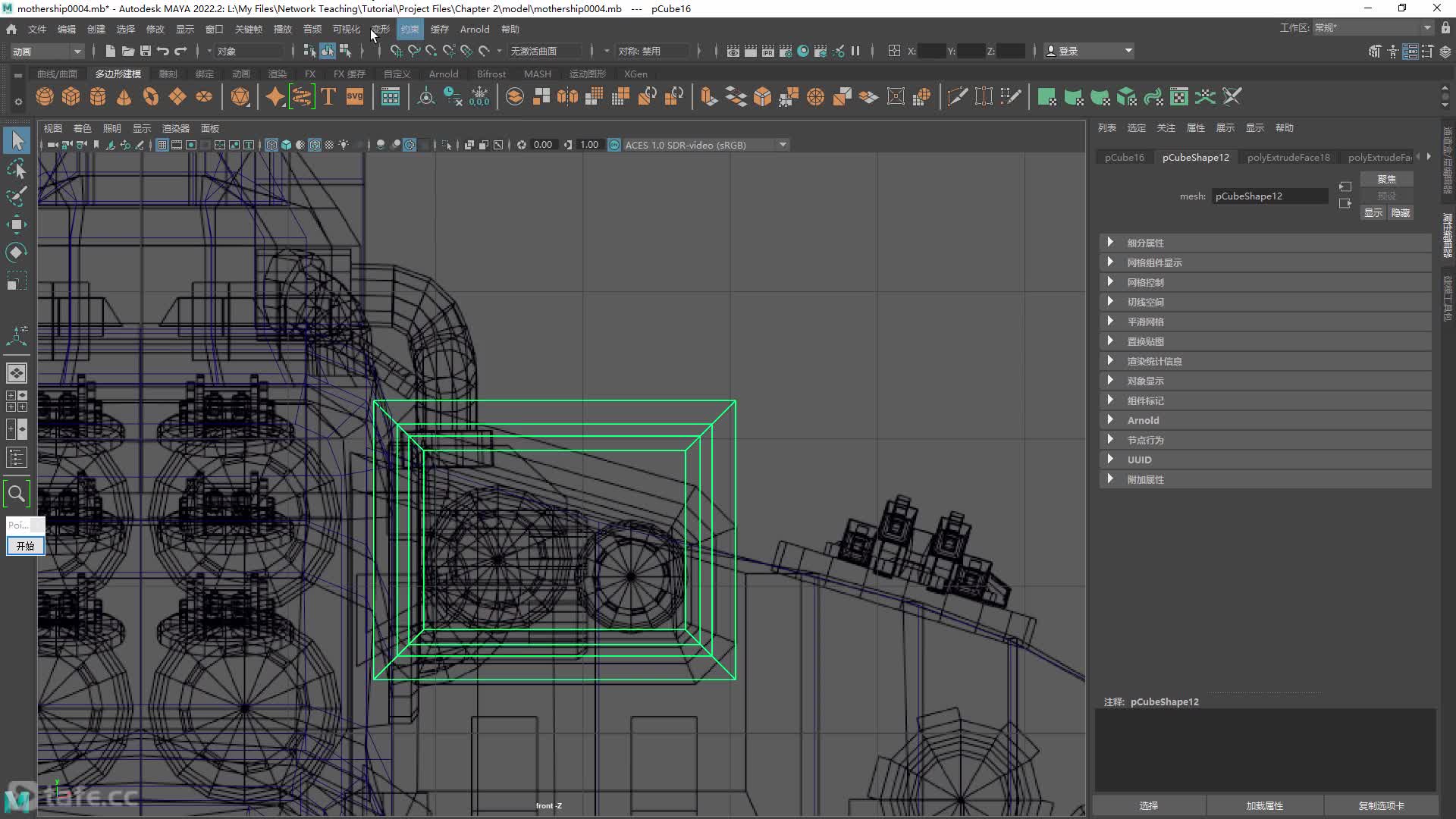The width and height of the screenshot is (1456, 819).
Task: Select the Lasso select tool
Action: click(17, 168)
